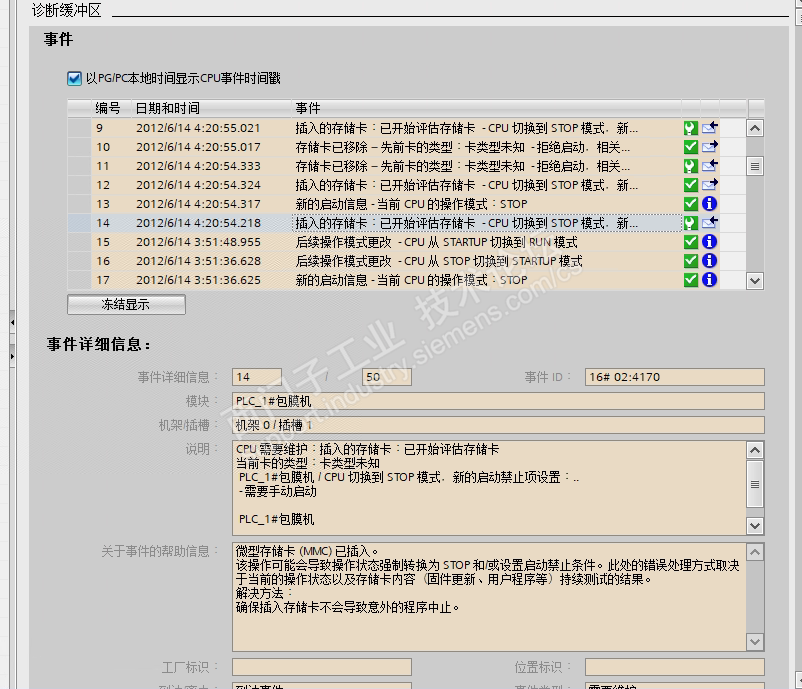Click maintenance wrench icon in row 9
802x689 pixels.
[x=690, y=128]
